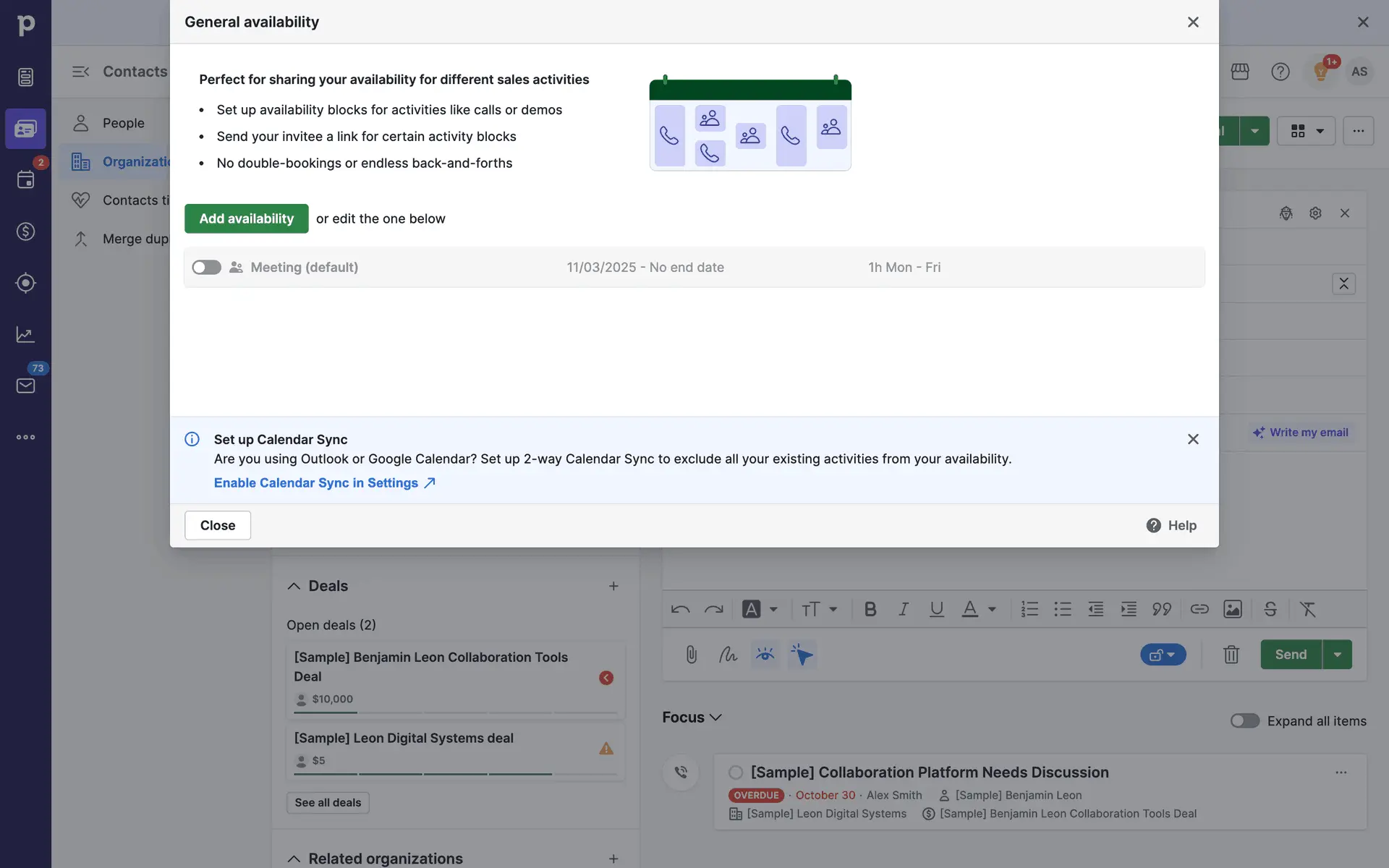Click the insert signature icon
This screenshot has width=1389, height=868.
[728, 655]
